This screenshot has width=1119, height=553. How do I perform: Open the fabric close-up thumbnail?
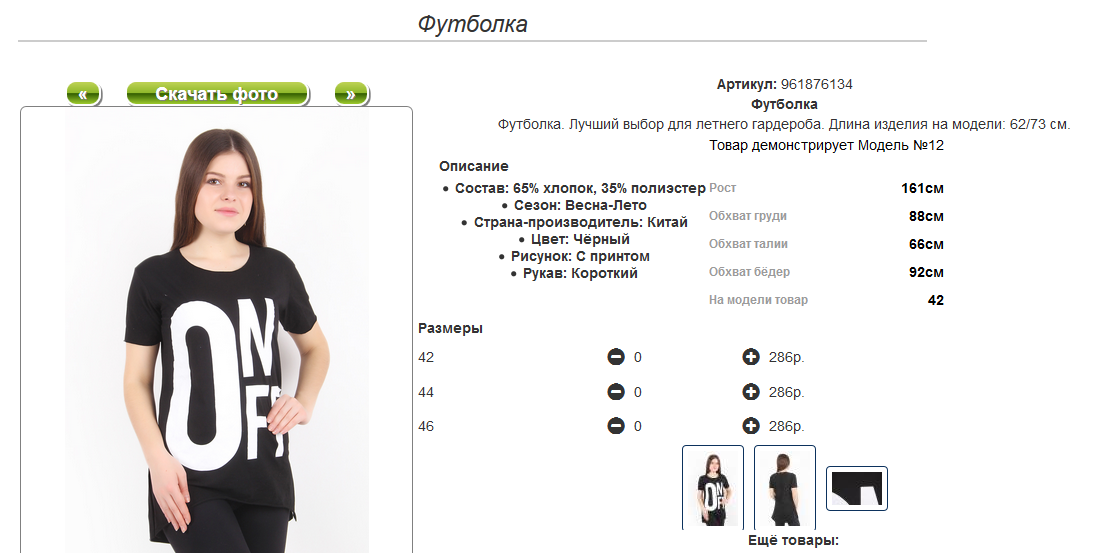(857, 489)
